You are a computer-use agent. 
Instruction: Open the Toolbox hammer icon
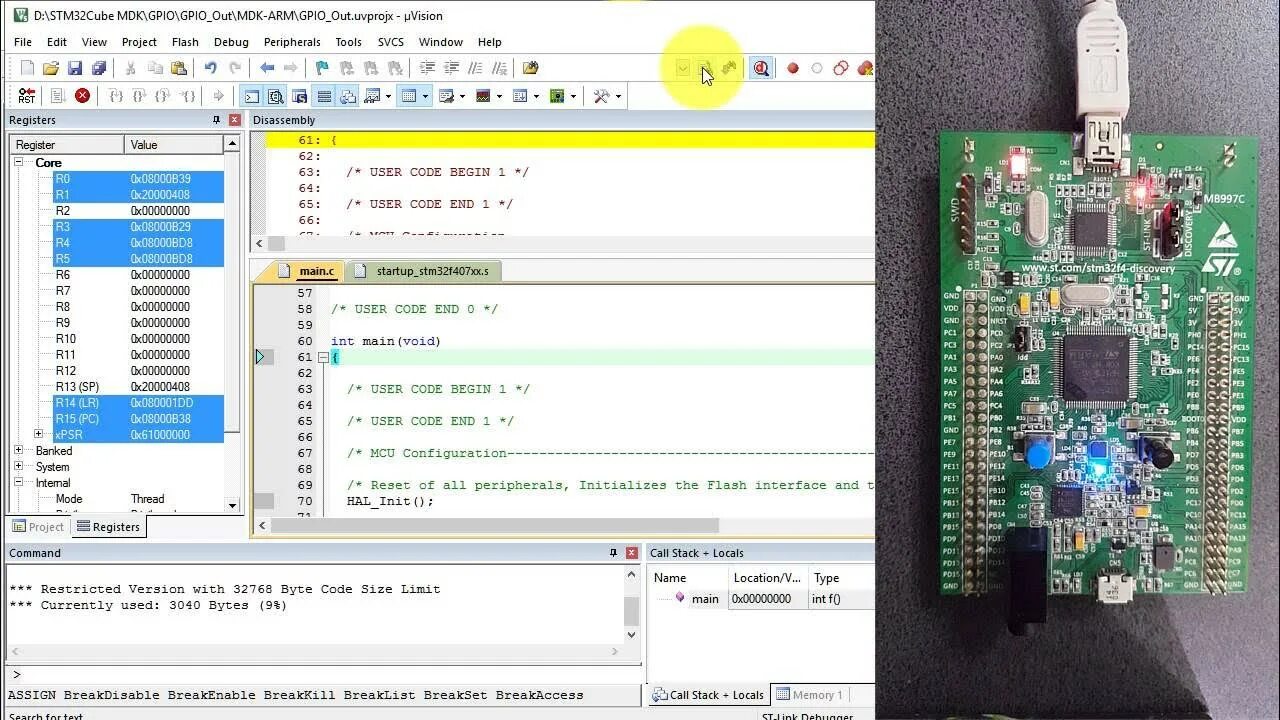coord(601,96)
